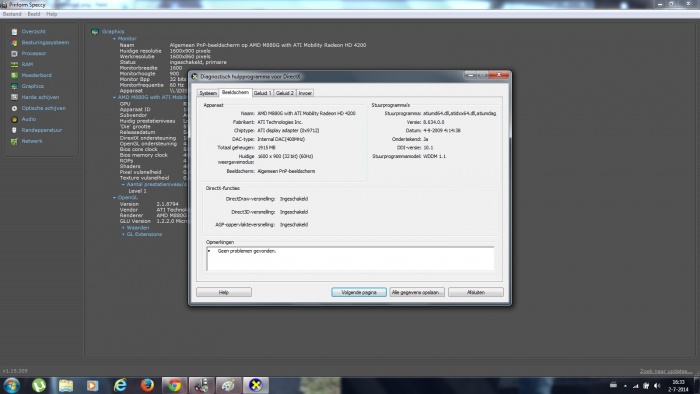
Task: Switch to the DirectX diagnostic taskbar icon
Action: point(256,385)
